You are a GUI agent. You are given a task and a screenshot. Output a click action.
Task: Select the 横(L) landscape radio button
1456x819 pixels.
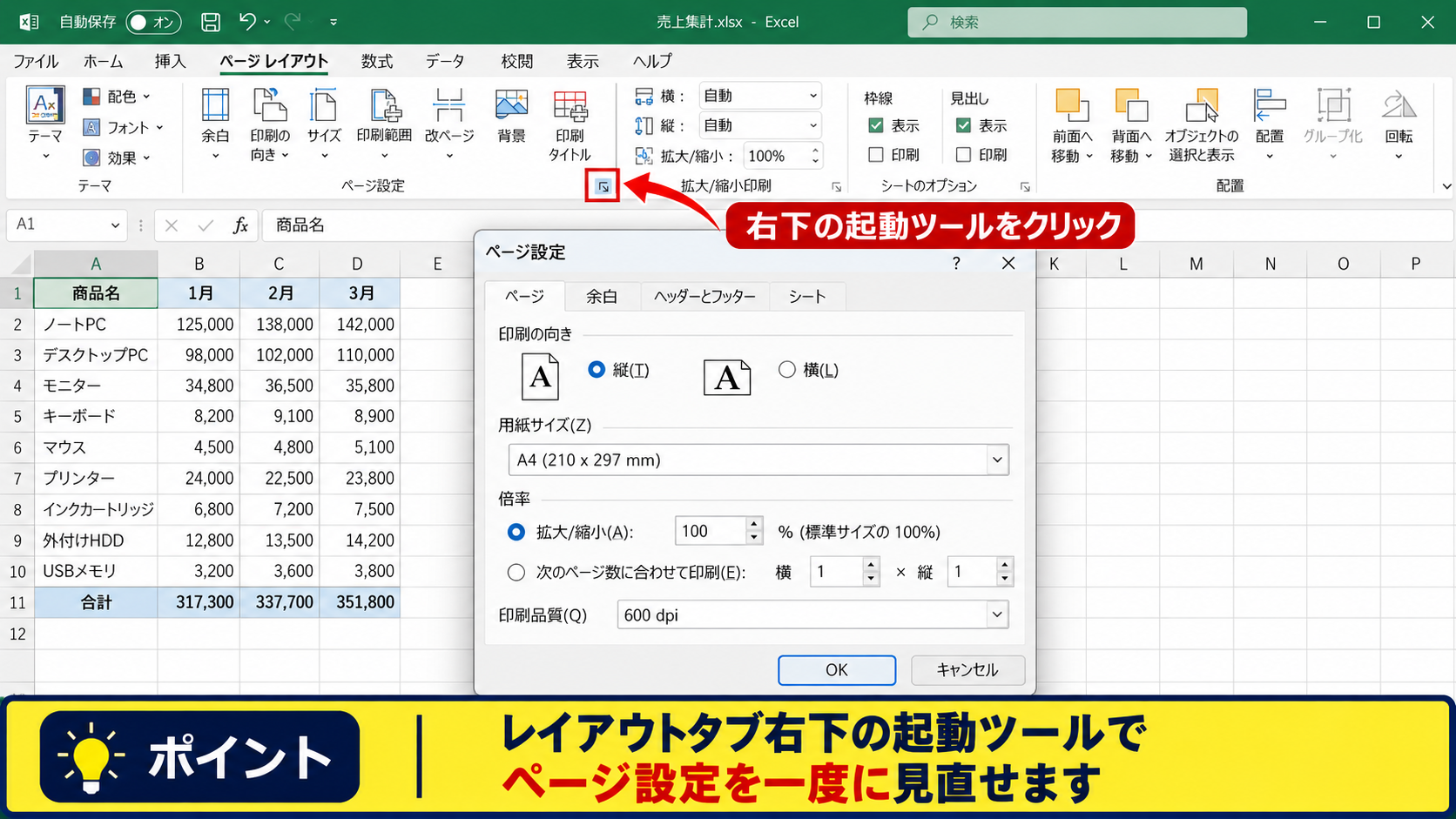click(x=787, y=370)
